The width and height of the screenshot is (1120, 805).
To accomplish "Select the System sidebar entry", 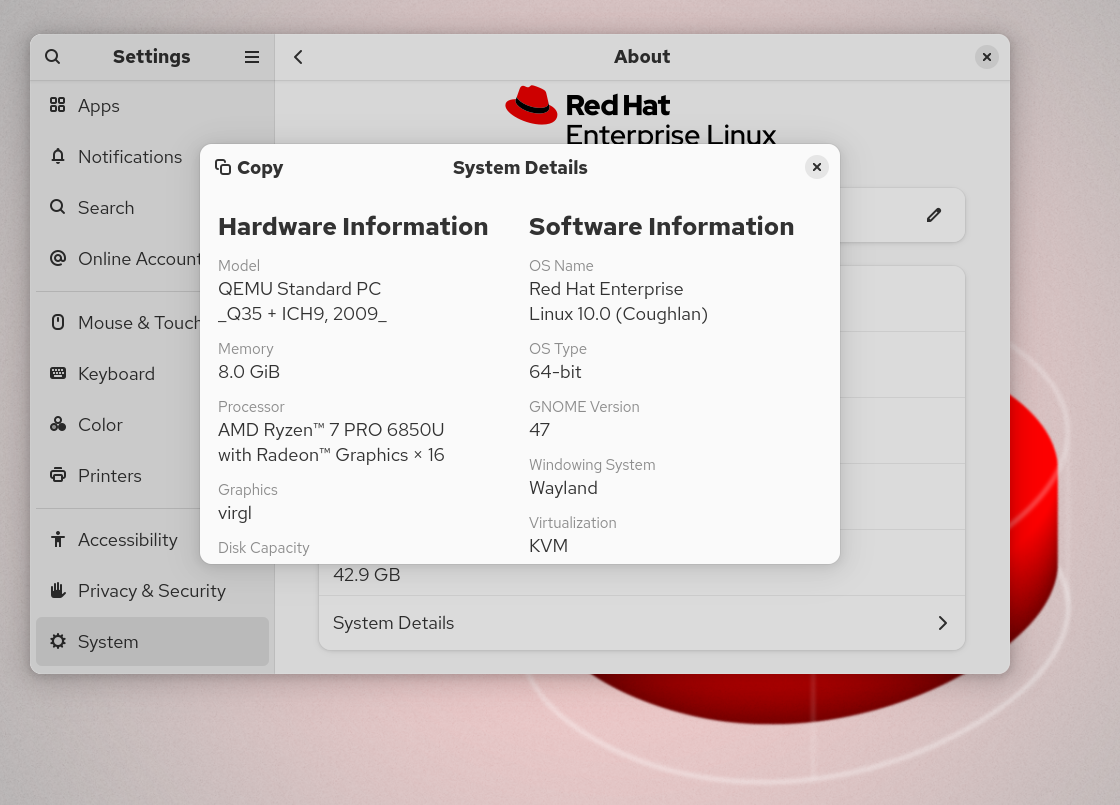I will (152, 641).
